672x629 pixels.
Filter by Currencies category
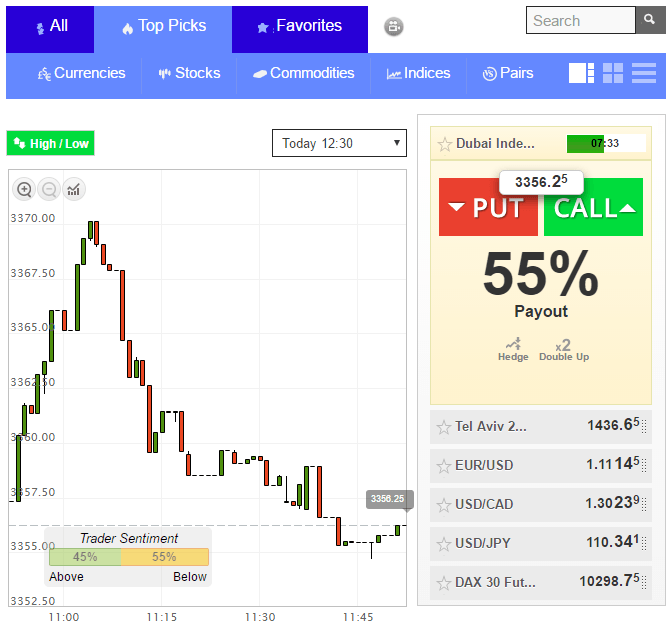click(81, 73)
